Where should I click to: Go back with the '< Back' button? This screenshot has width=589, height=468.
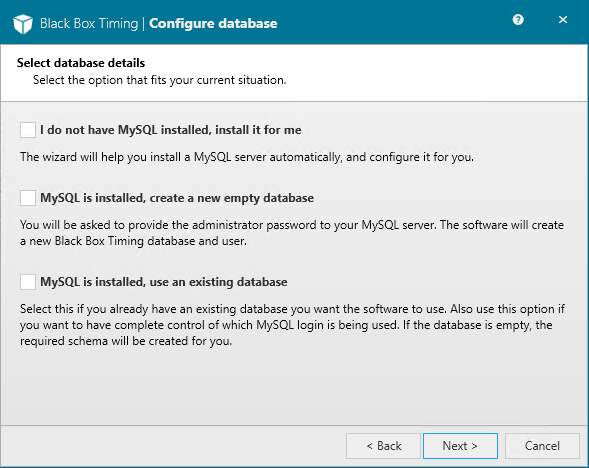[384, 446]
